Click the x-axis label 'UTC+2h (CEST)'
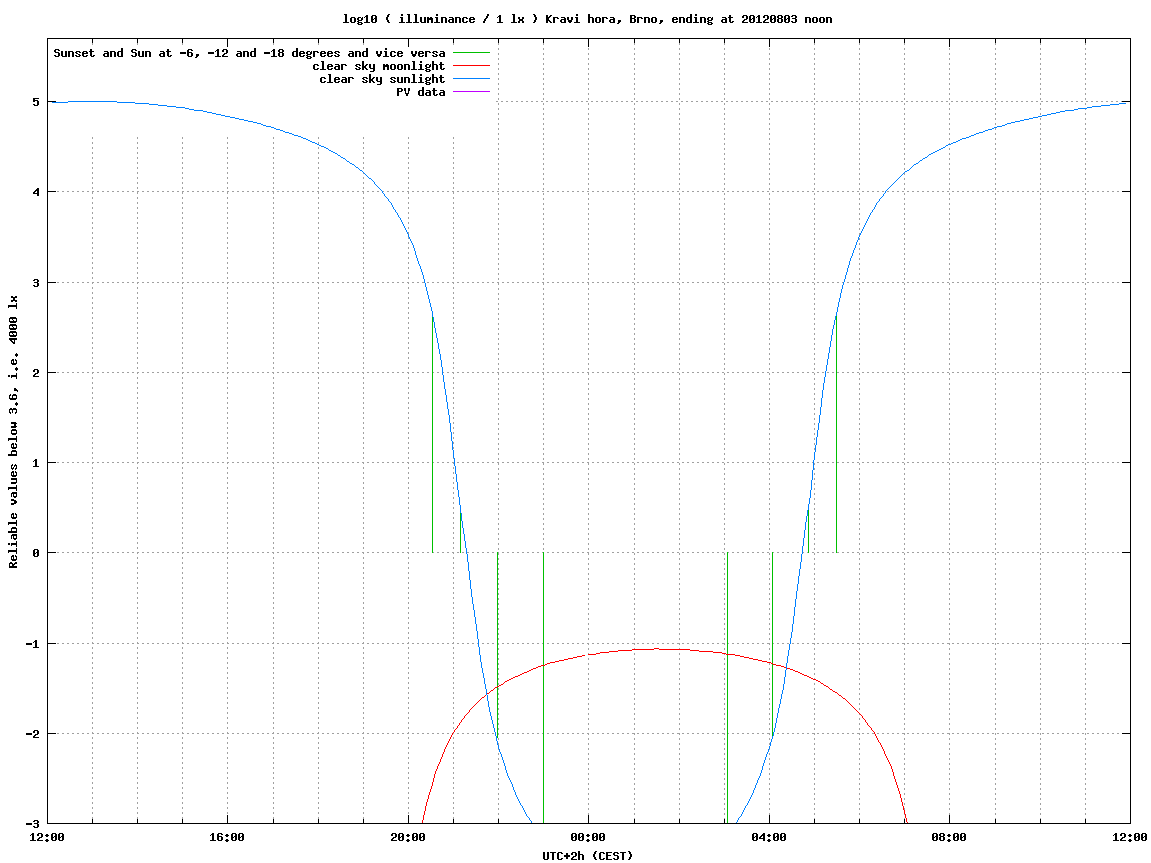This screenshot has height=863, width=1151. (587, 856)
